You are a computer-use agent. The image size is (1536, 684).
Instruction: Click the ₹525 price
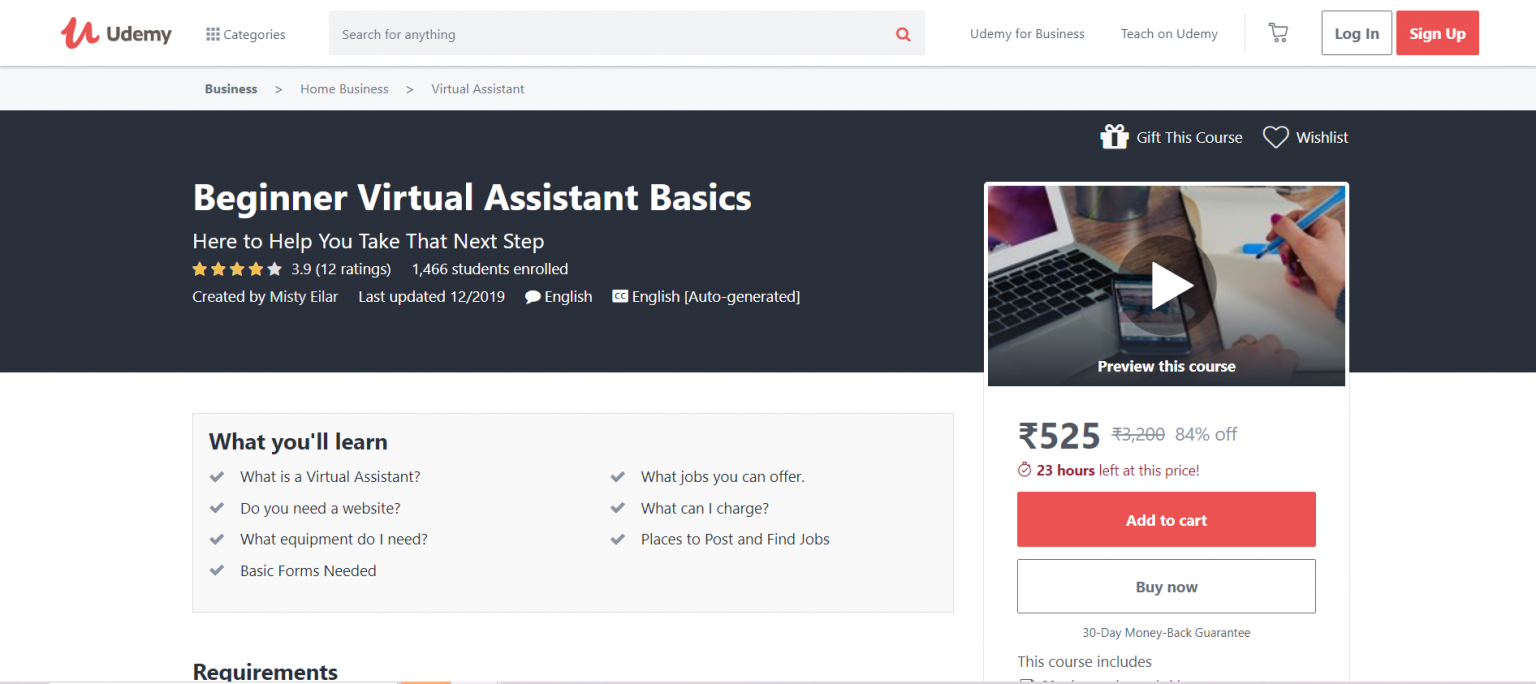(1059, 435)
